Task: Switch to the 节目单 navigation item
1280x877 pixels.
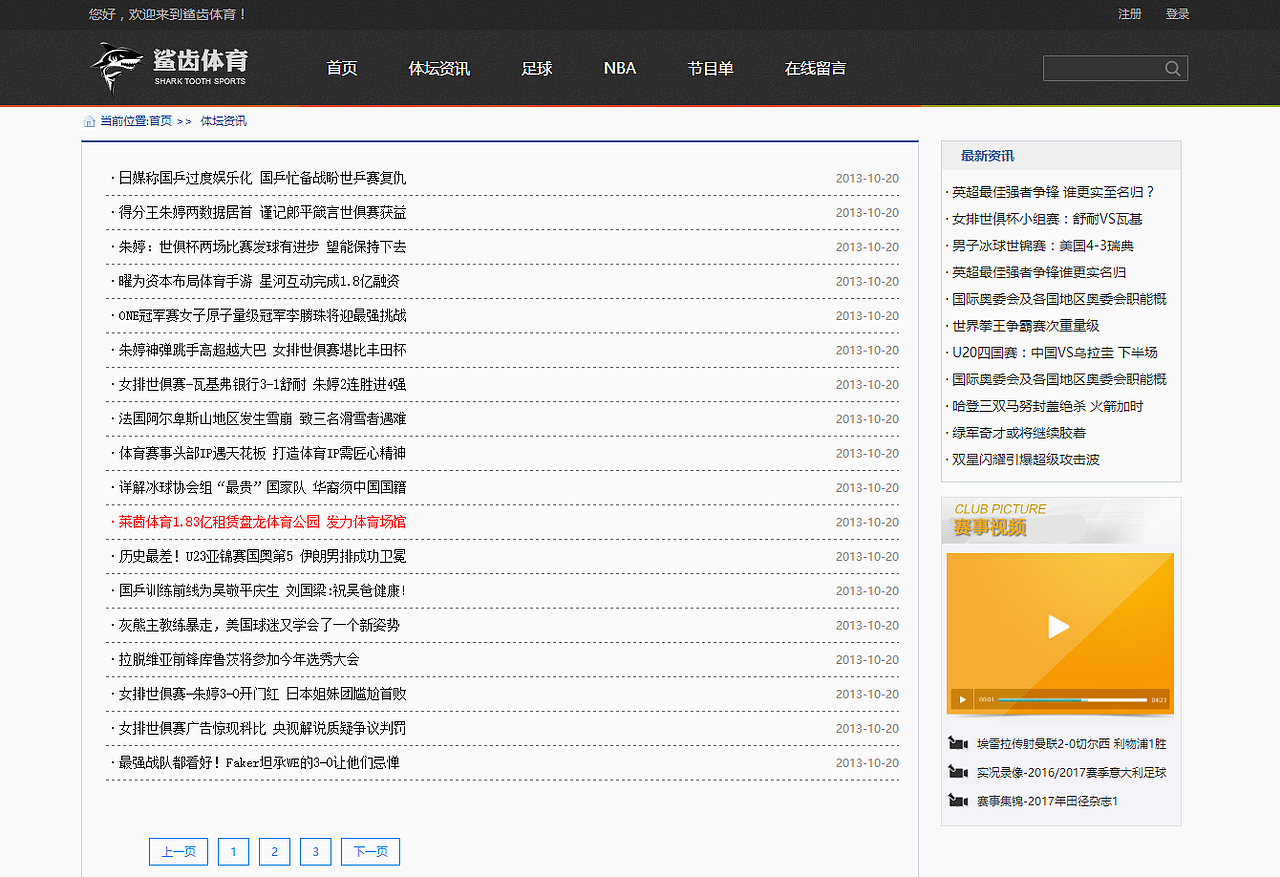Action: tap(711, 68)
